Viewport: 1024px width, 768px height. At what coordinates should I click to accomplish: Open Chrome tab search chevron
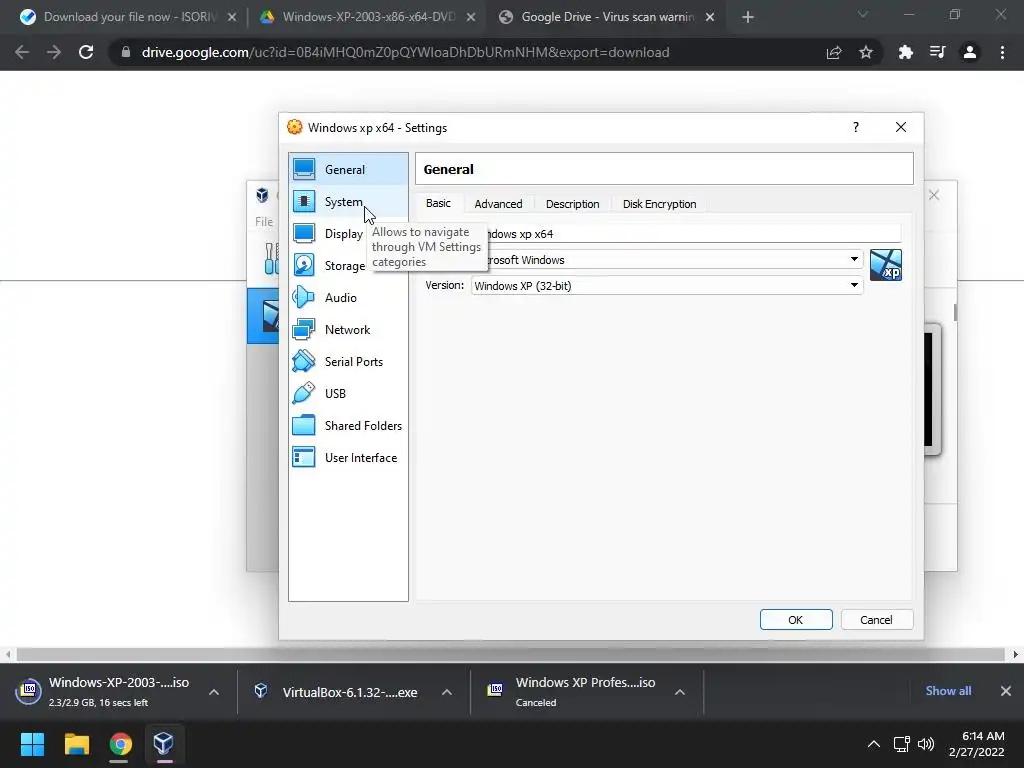863,14
